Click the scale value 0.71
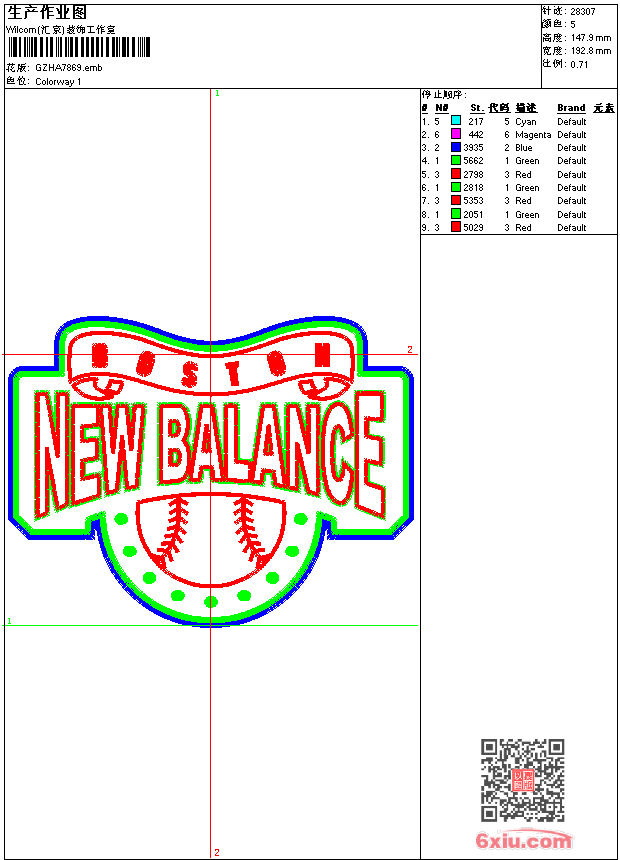620x860 pixels. point(579,65)
